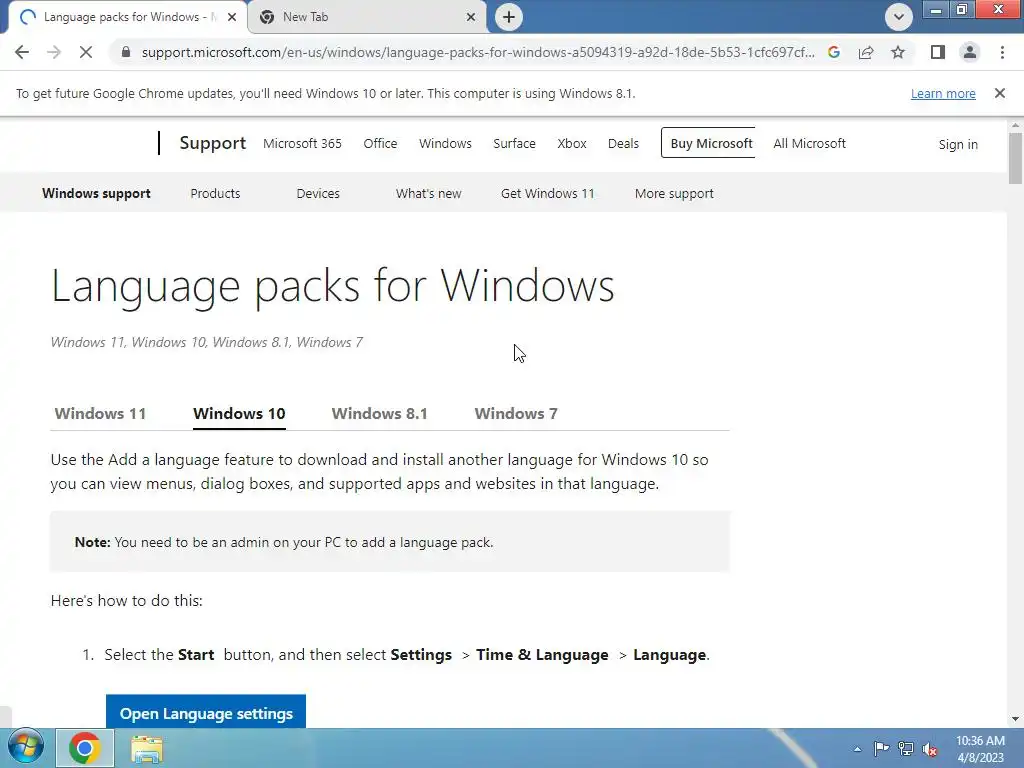The image size is (1024, 768).
Task: Open the What's new link
Action: point(428,193)
